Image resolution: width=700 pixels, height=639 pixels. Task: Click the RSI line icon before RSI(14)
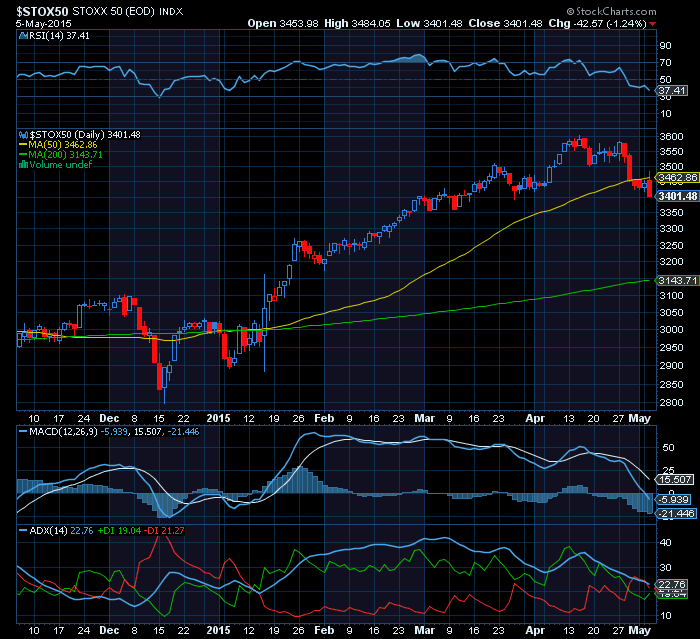pyautogui.click(x=23, y=36)
